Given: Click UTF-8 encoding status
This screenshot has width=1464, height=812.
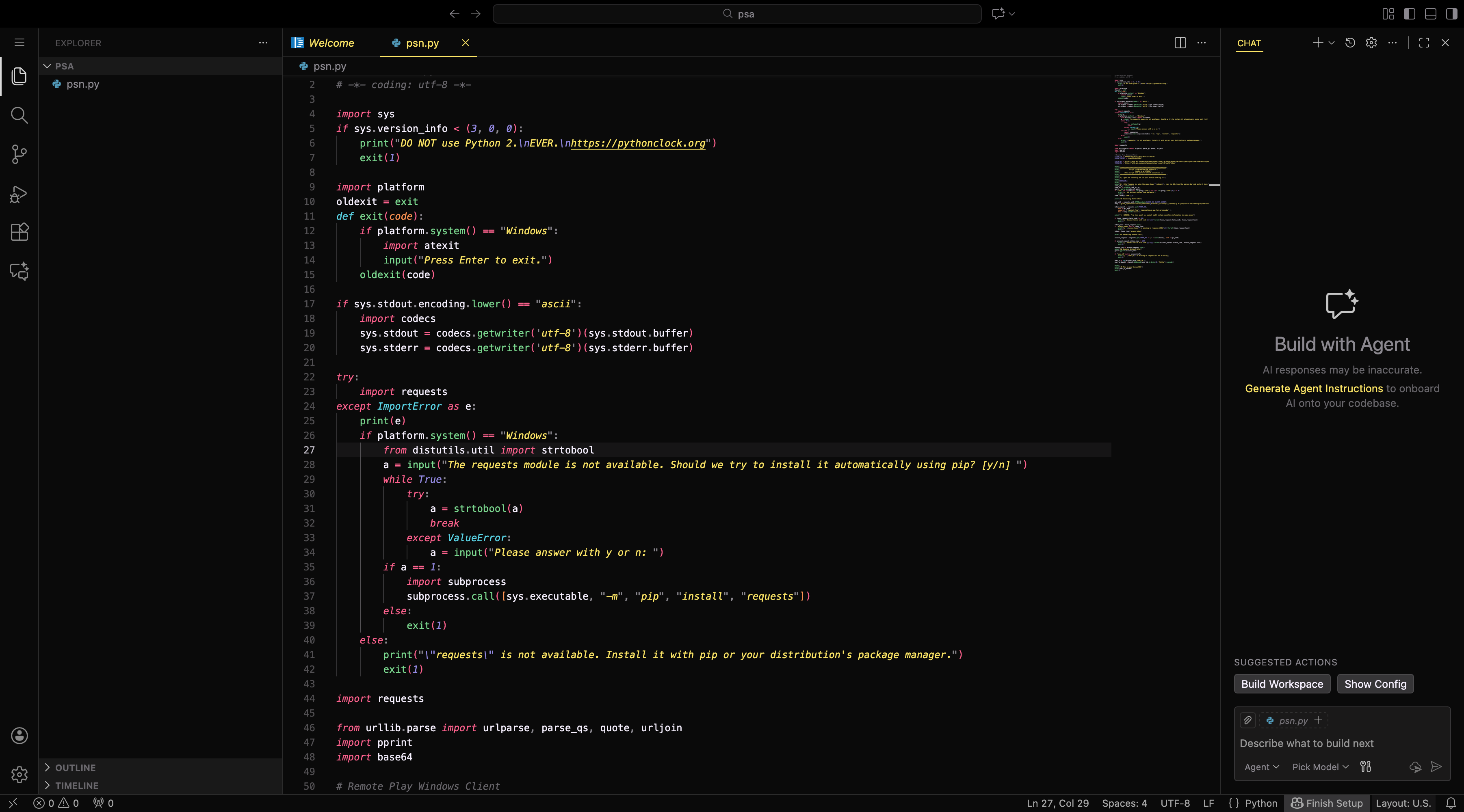Looking at the screenshot, I should pyautogui.click(x=1175, y=803).
